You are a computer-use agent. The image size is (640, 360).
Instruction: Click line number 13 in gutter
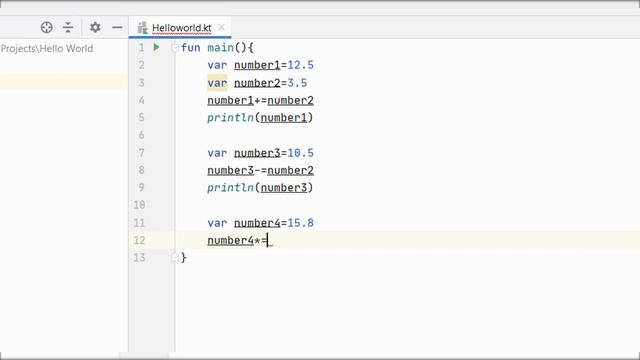139,258
